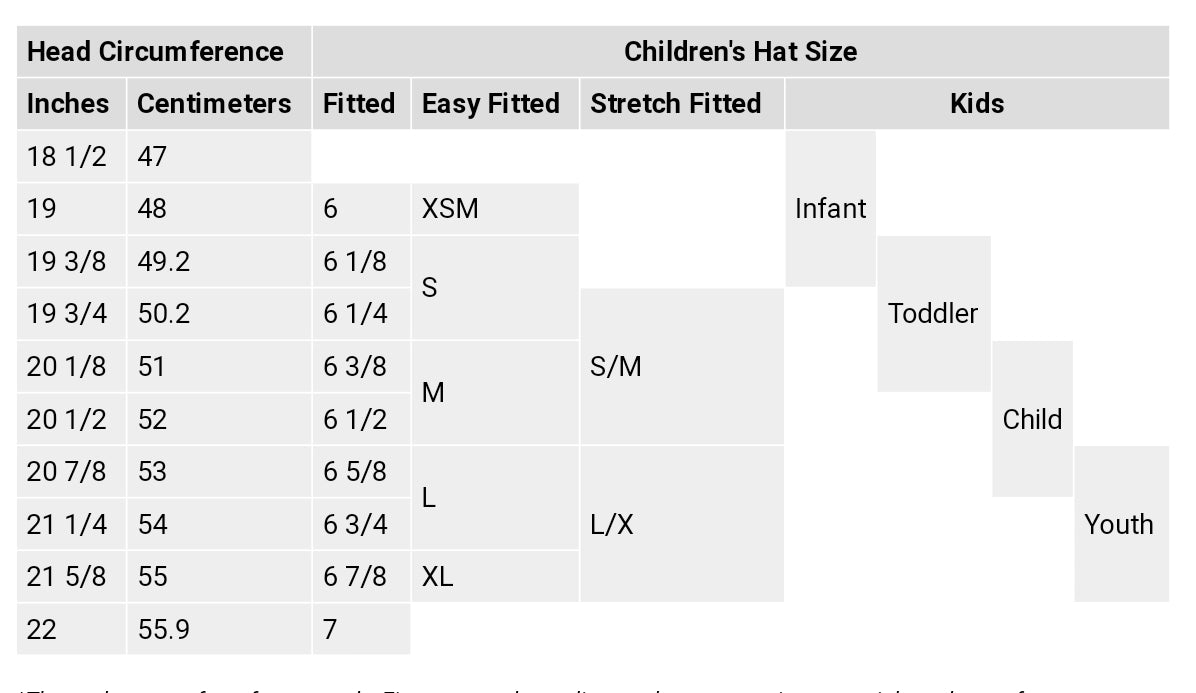Click the Children's Hat Size header

740,52
